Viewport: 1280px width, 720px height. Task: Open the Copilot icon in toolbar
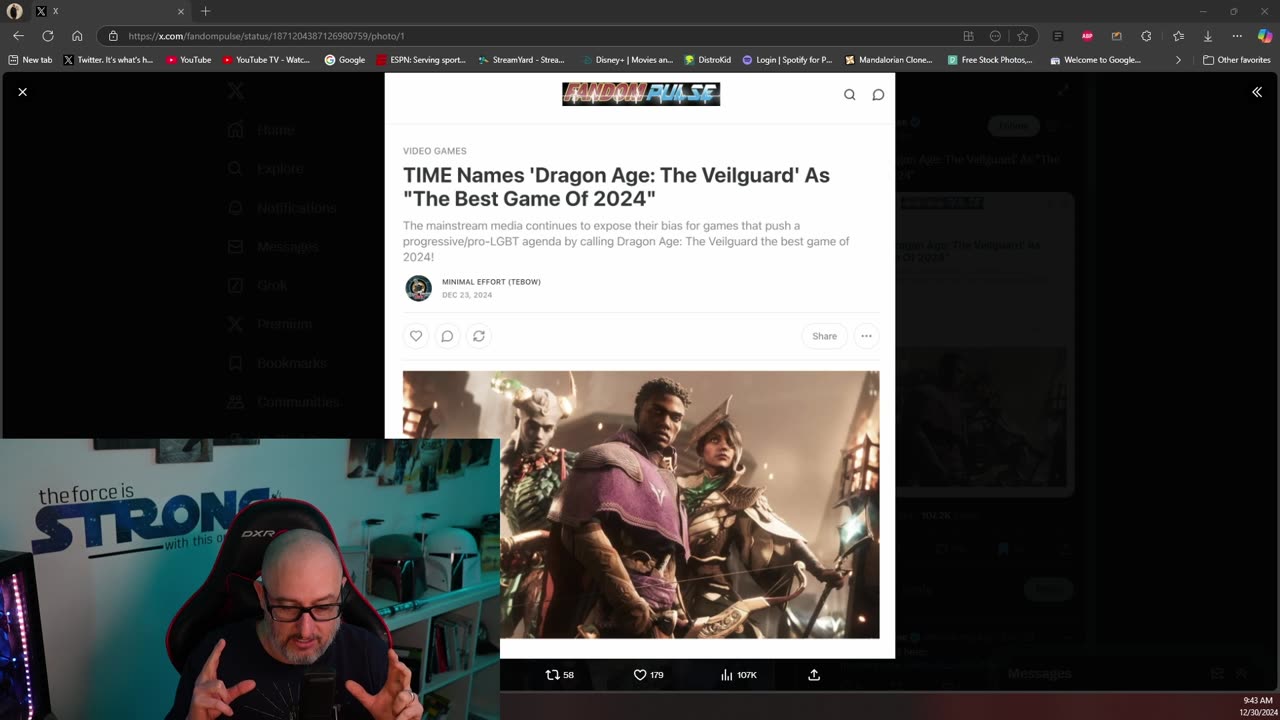click(1265, 36)
